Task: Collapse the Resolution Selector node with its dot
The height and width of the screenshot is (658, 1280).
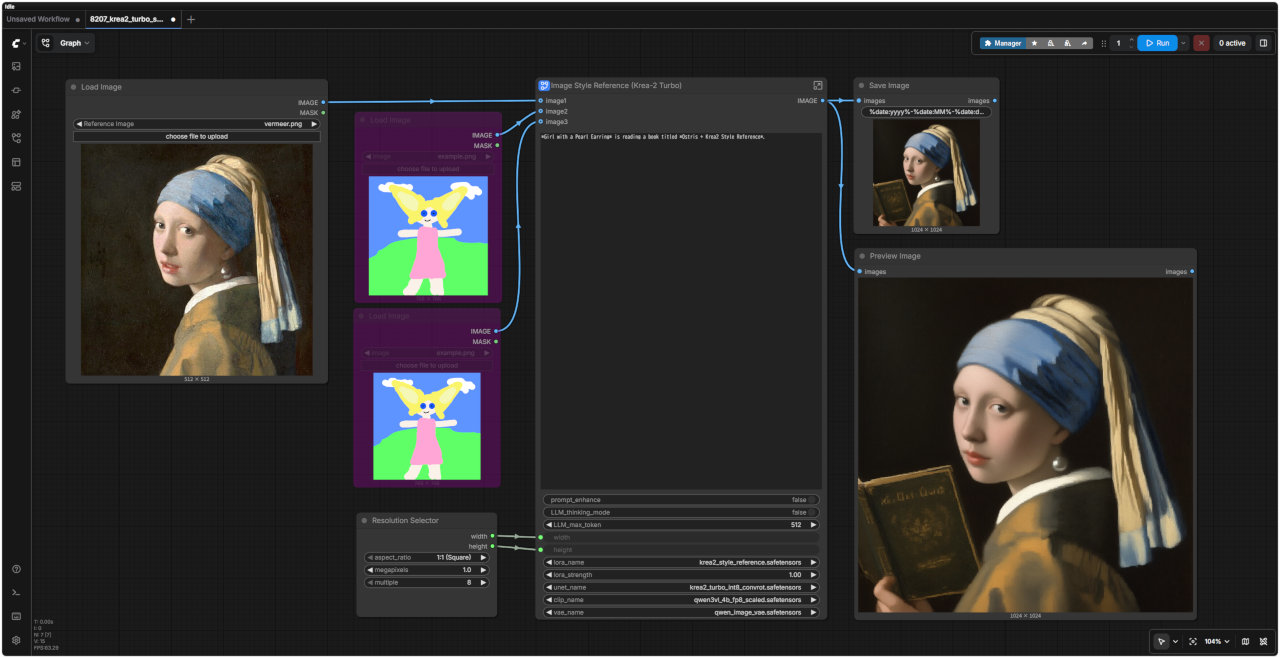Action: pos(365,521)
